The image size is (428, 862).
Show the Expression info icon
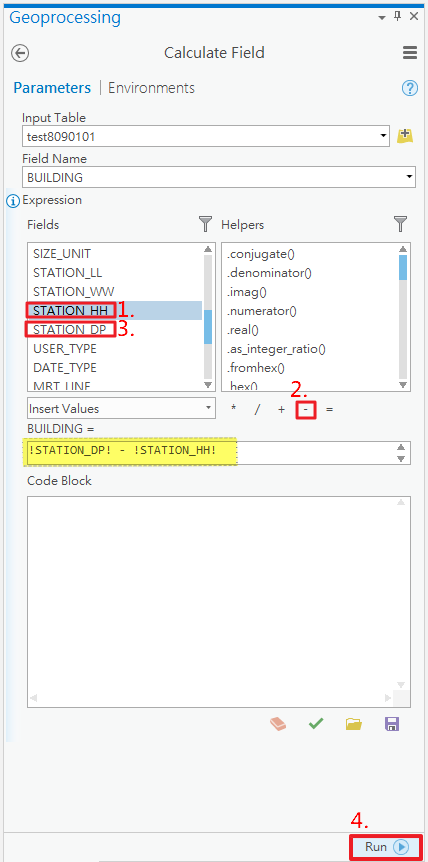[x=14, y=201]
